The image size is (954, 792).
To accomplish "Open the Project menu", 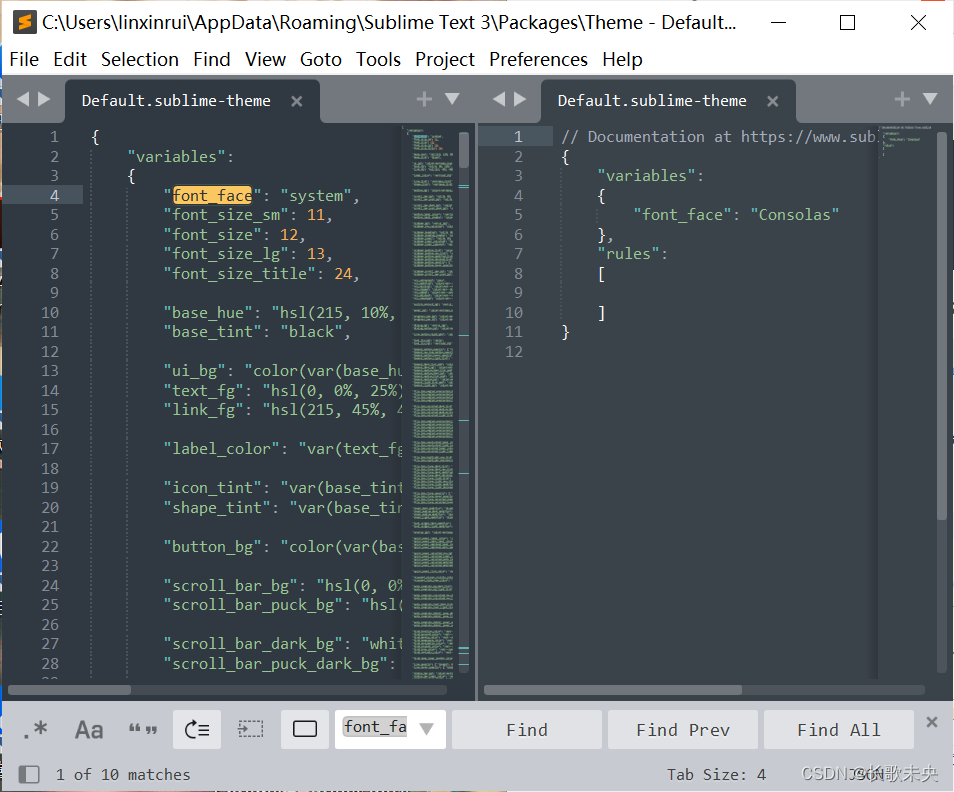I will 445,60.
